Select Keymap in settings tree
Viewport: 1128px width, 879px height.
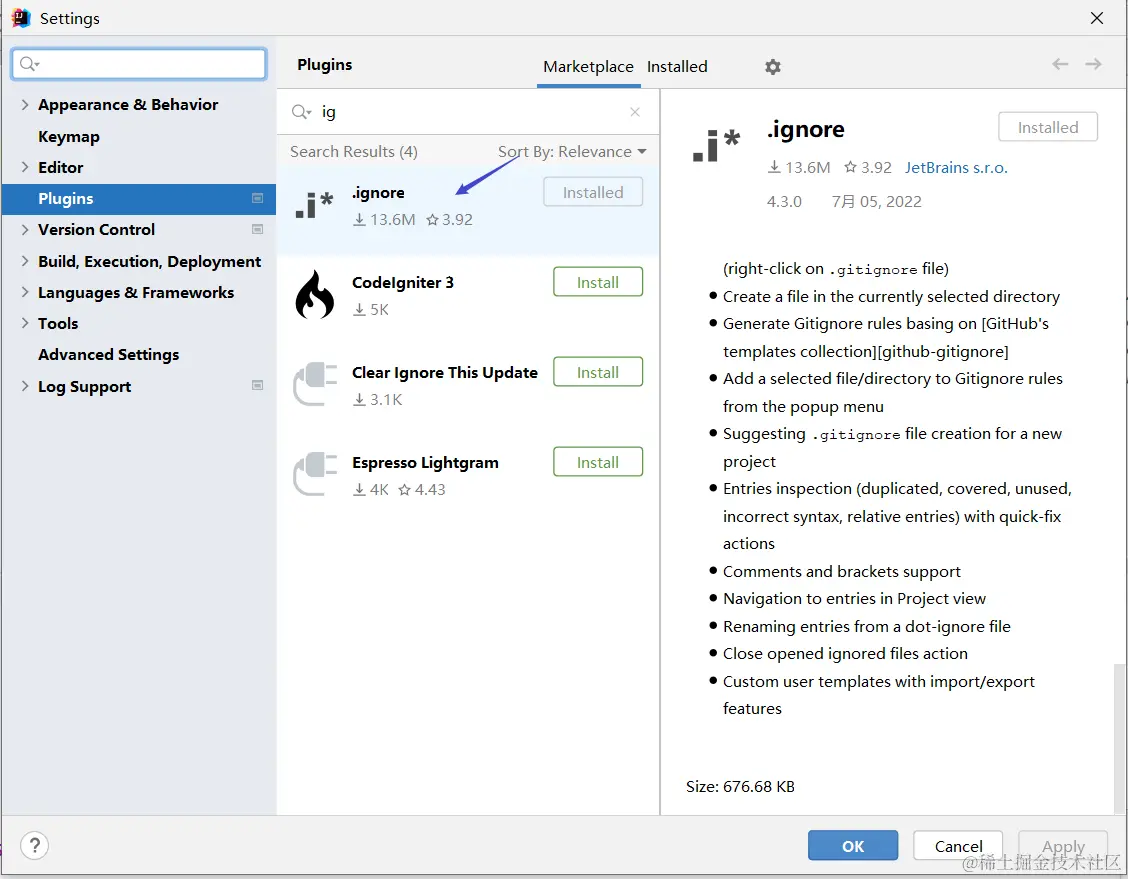69,137
